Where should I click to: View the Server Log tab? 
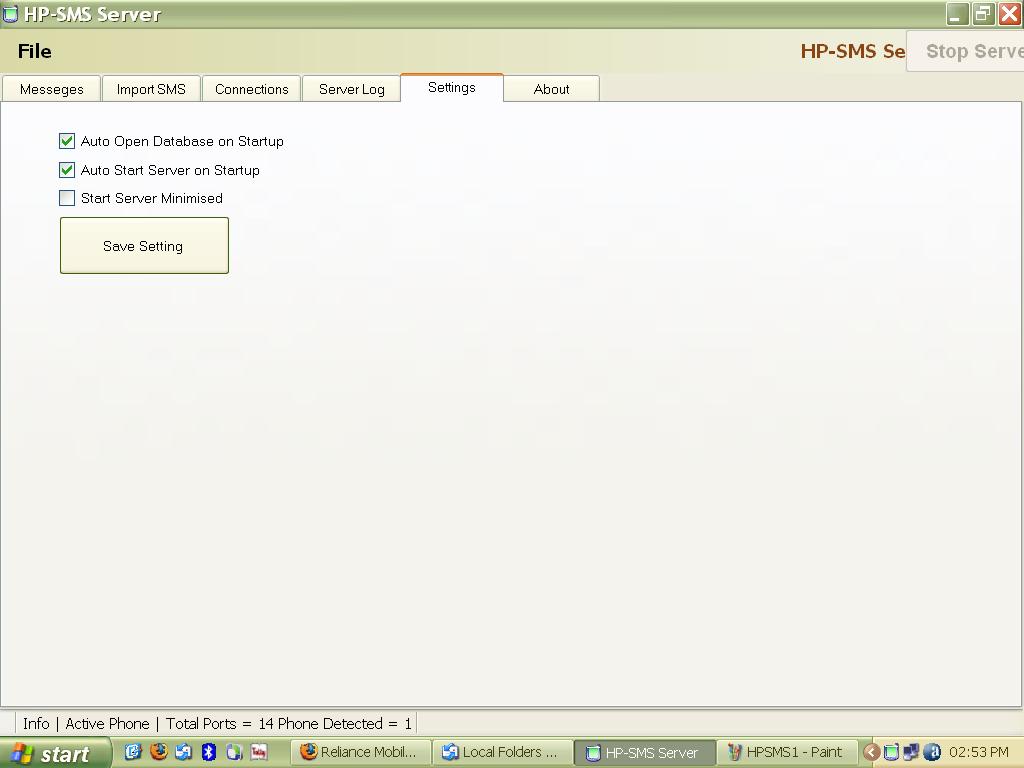(351, 89)
